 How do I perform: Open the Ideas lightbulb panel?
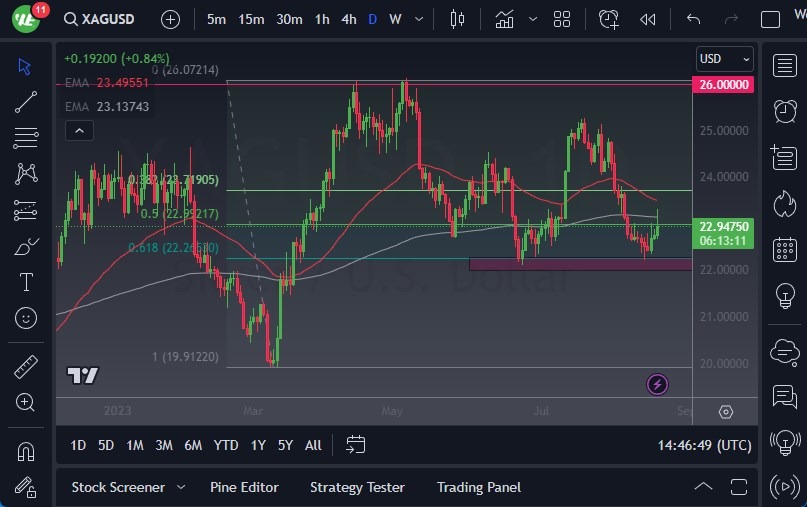[x=785, y=295]
